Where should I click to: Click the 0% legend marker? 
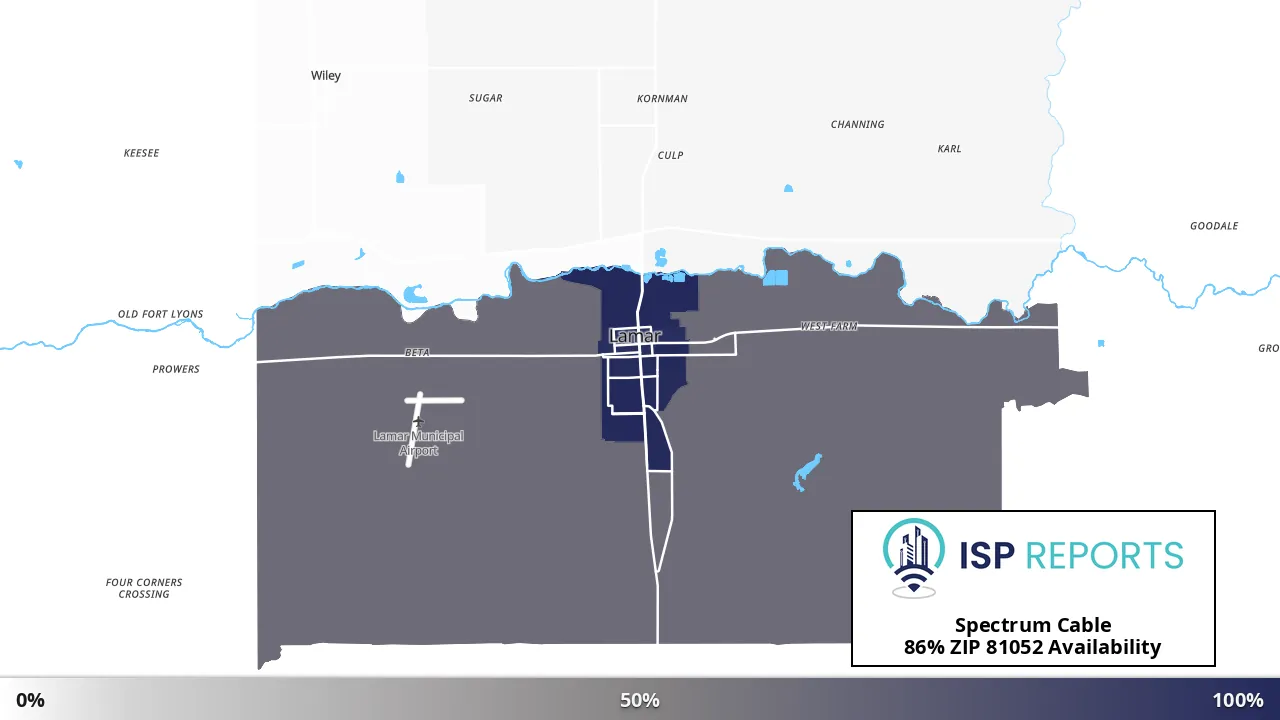click(x=30, y=700)
